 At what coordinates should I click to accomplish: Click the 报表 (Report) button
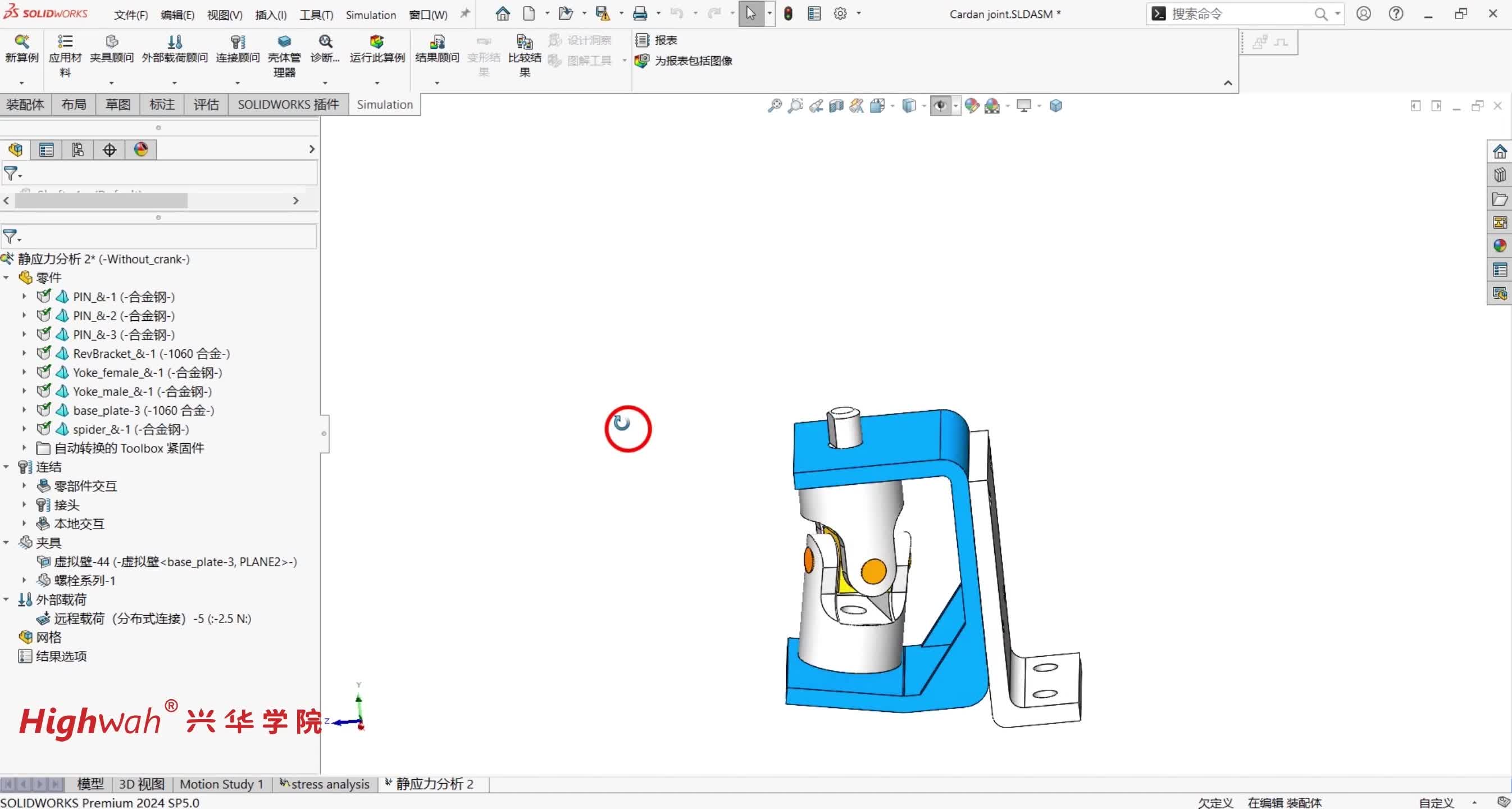pos(657,40)
